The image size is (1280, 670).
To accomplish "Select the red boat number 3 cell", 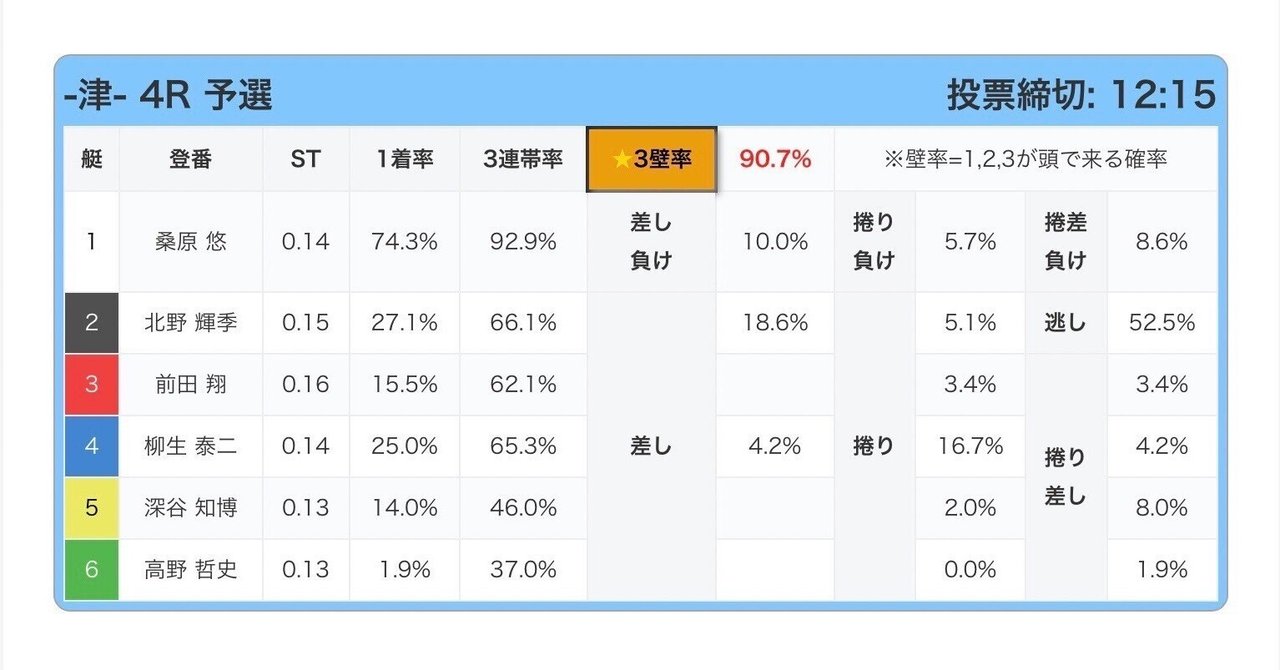I will coord(92,384).
